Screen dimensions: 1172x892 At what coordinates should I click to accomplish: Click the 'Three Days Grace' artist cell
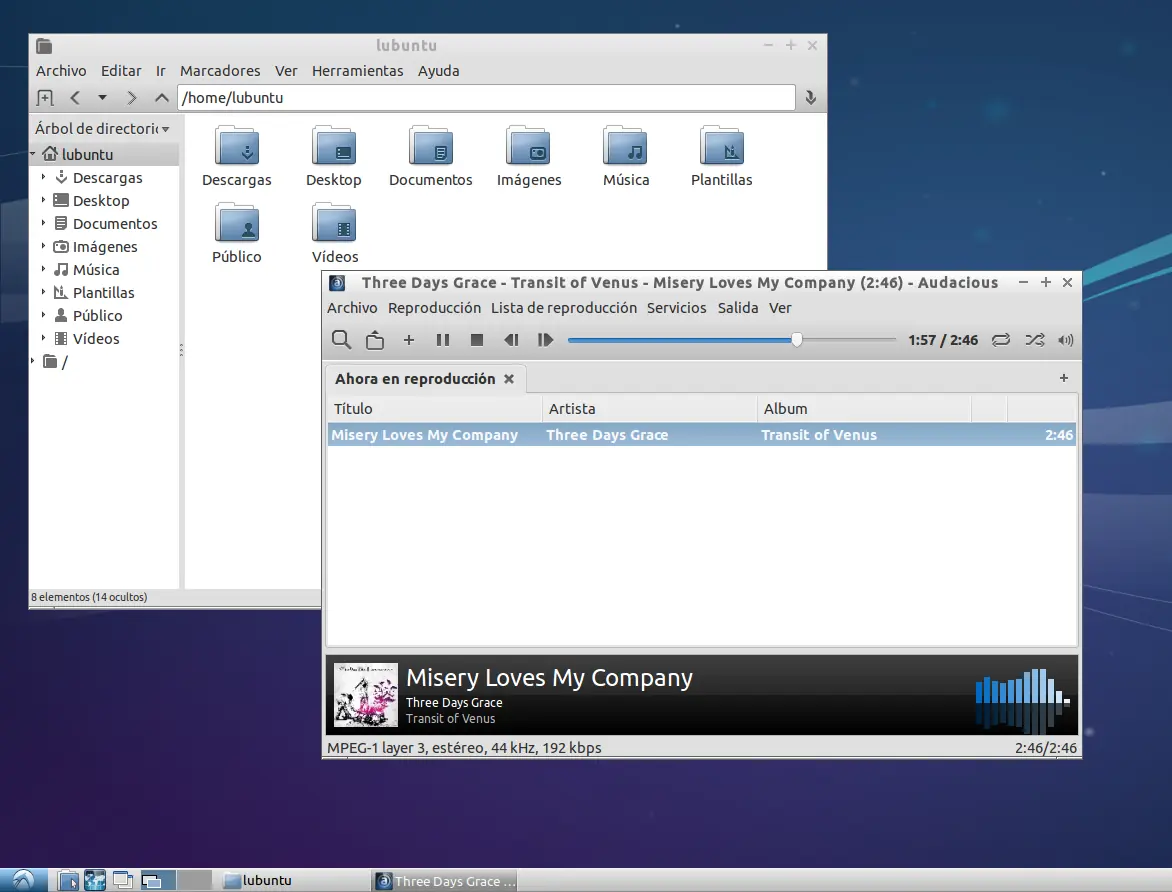click(x=607, y=435)
